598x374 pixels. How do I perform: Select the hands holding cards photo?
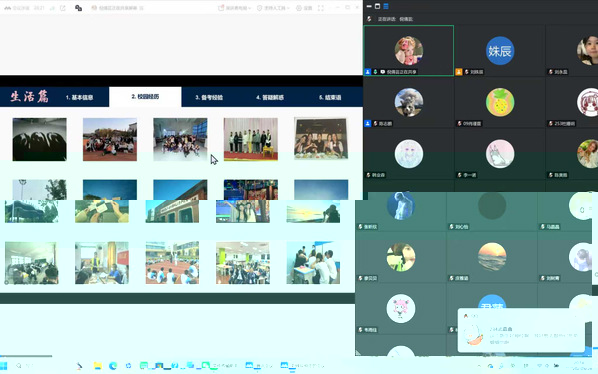coord(102,211)
